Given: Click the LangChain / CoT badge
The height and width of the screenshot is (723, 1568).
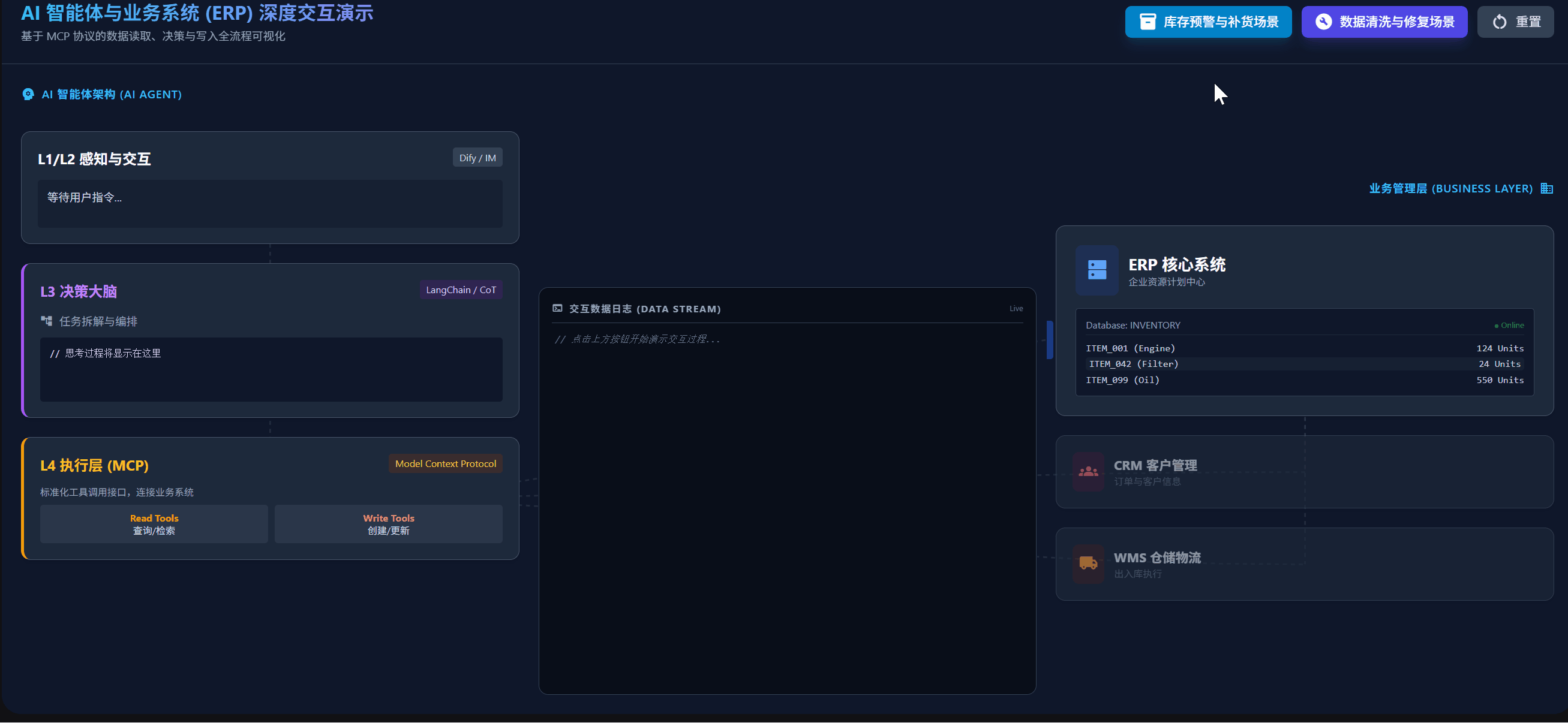Looking at the screenshot, I should pos(461,290).
